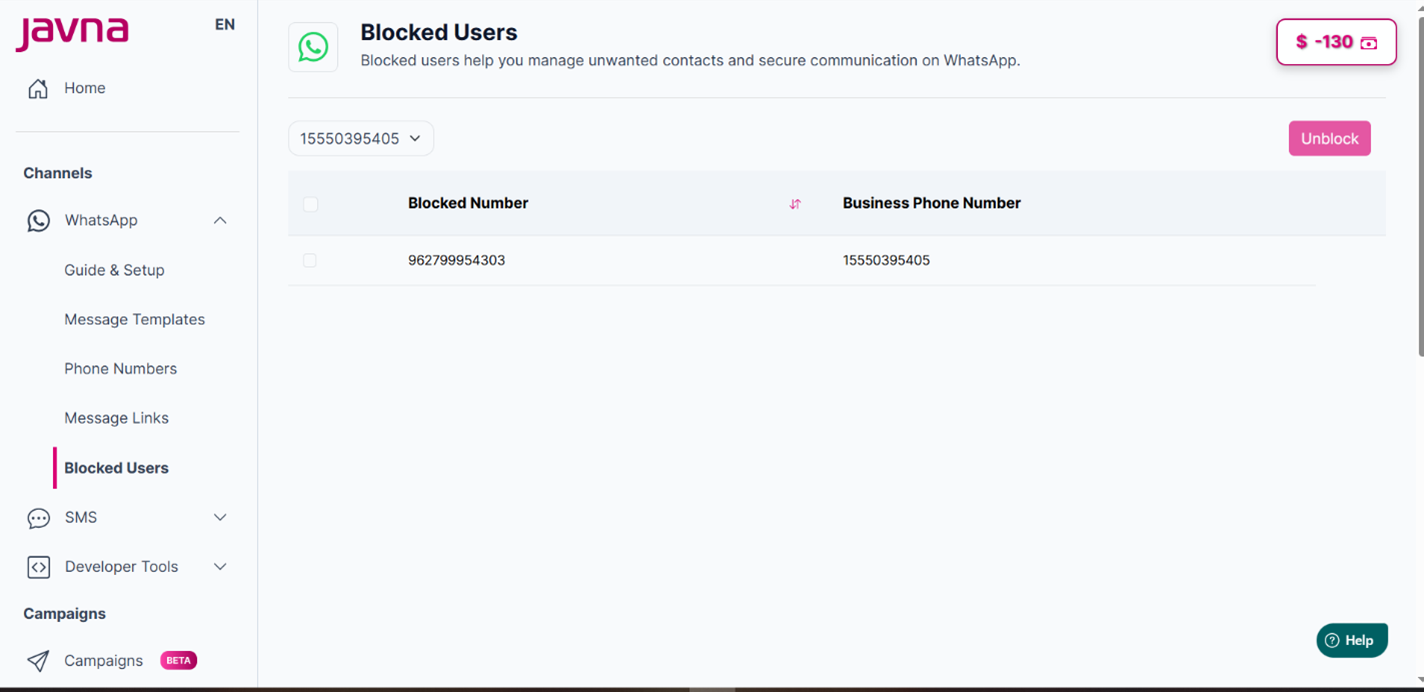The width and height of the screenshot is (1424, 692).
Task: Click the Home house icon
Action: [x=38, y=88]
